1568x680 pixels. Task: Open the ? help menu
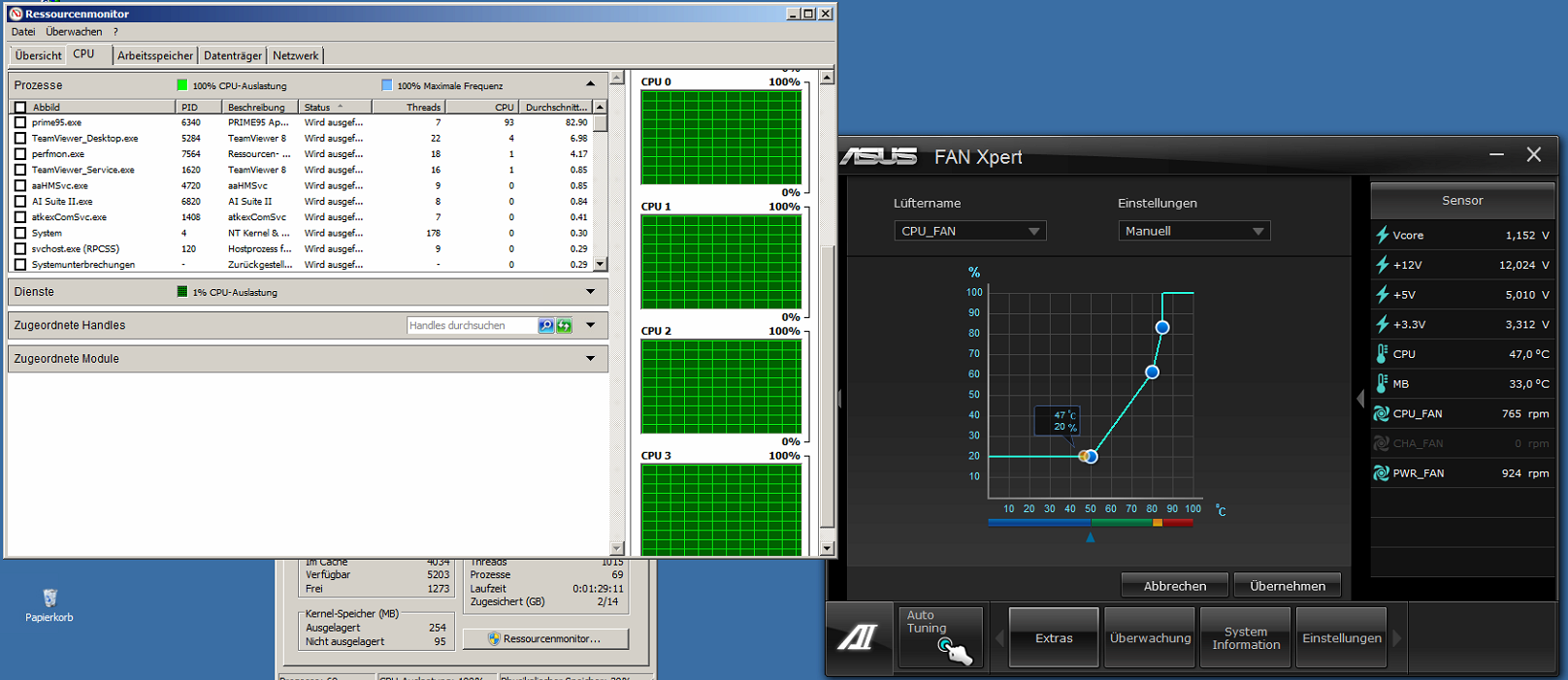[115, 32]
